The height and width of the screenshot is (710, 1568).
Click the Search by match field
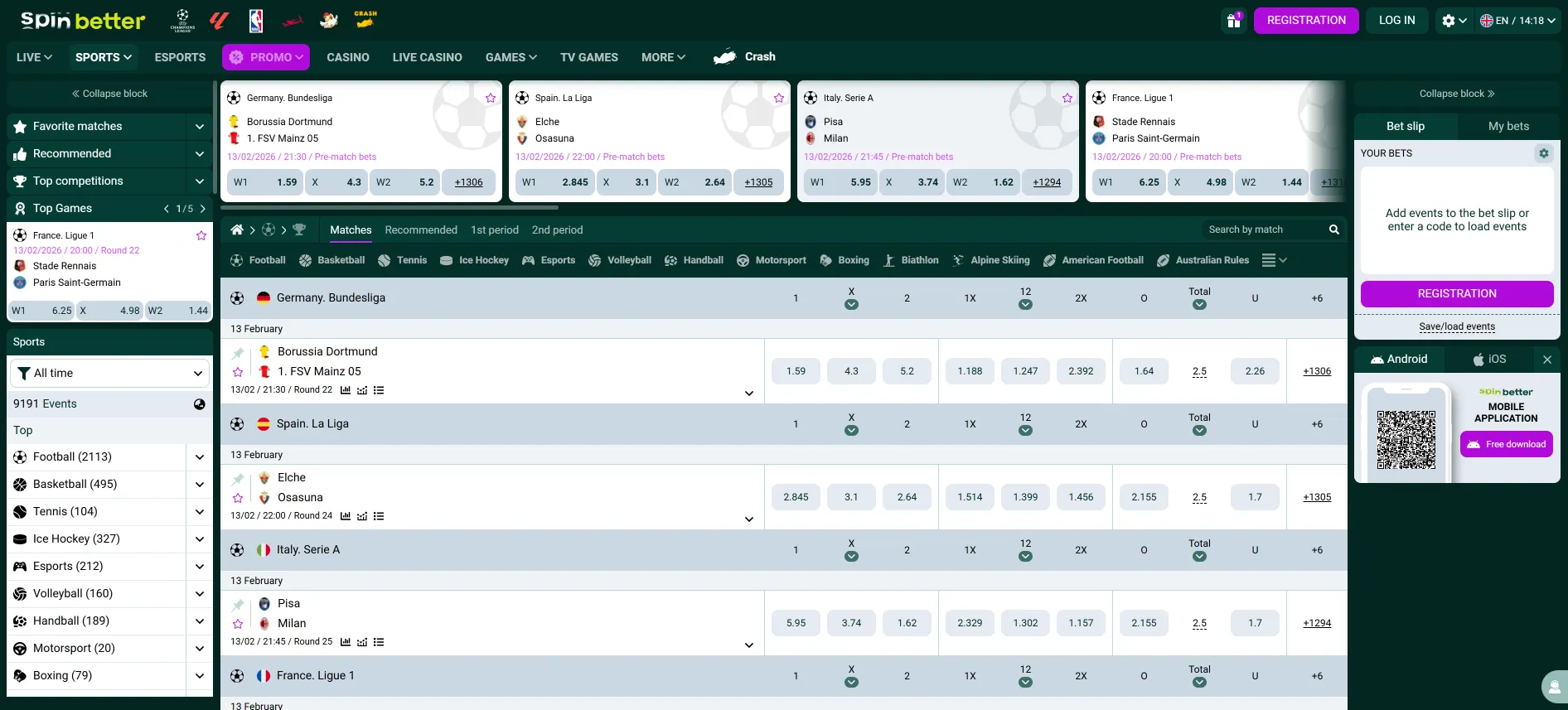[x=1264, y=229]
